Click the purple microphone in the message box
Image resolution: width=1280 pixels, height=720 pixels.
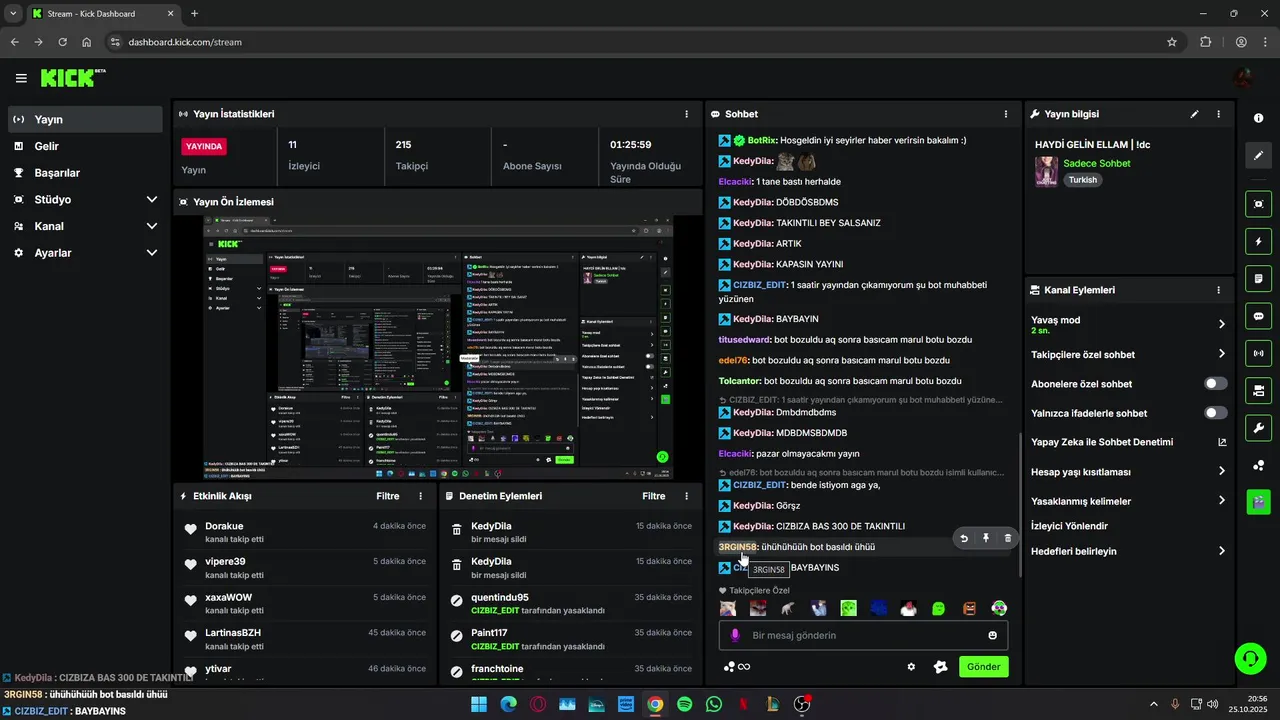click(735, 635)
